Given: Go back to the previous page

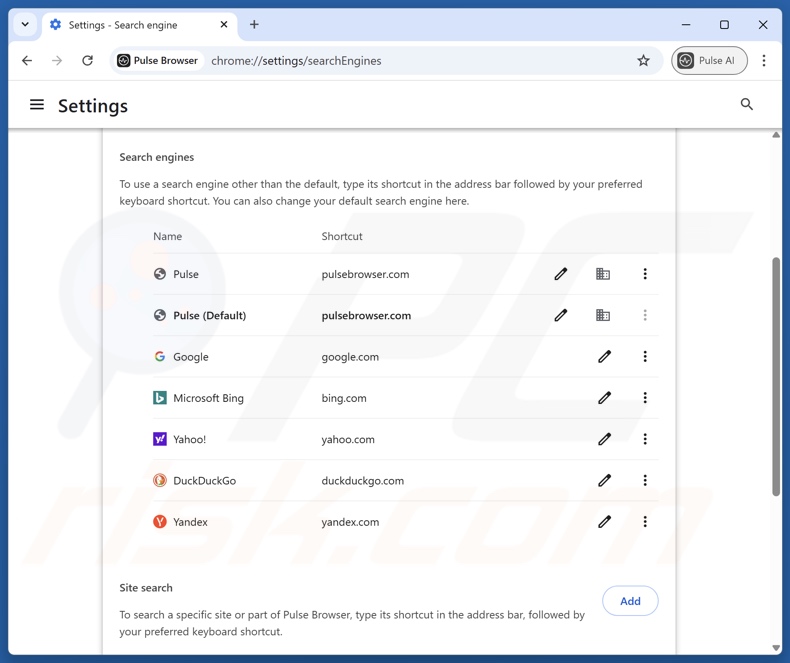Looking at the screenshot, I should pos(27,60).
